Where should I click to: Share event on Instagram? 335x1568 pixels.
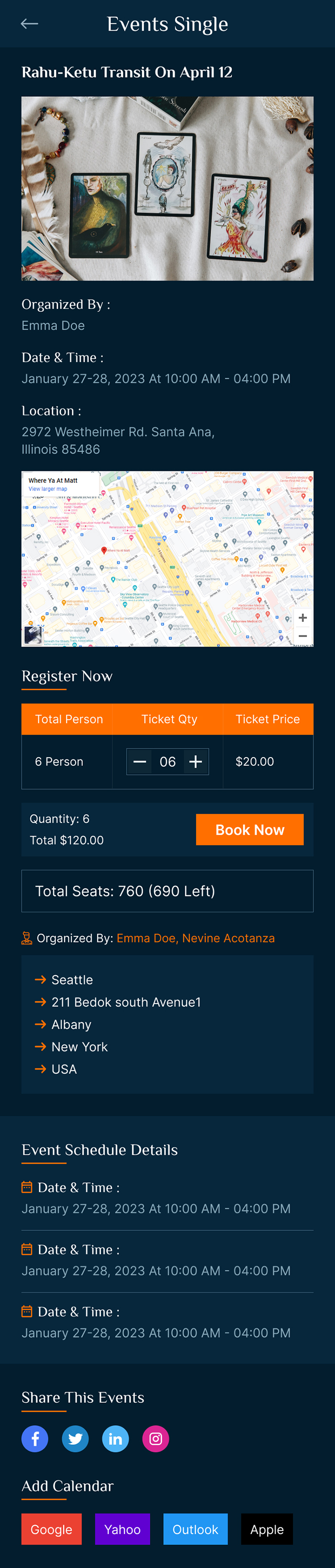(x=156, y=1438)
